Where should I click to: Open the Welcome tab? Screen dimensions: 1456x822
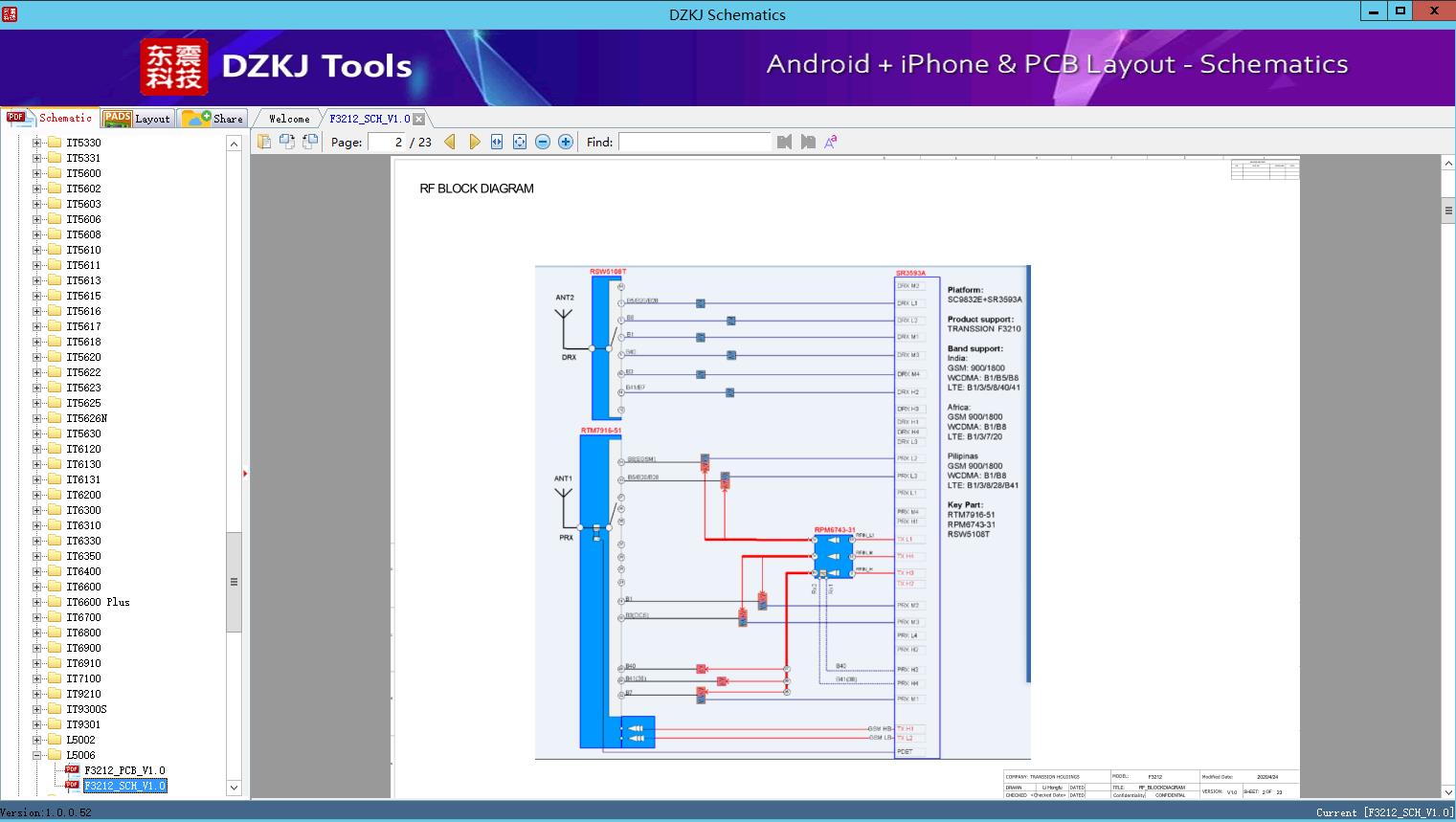point(289,119)
